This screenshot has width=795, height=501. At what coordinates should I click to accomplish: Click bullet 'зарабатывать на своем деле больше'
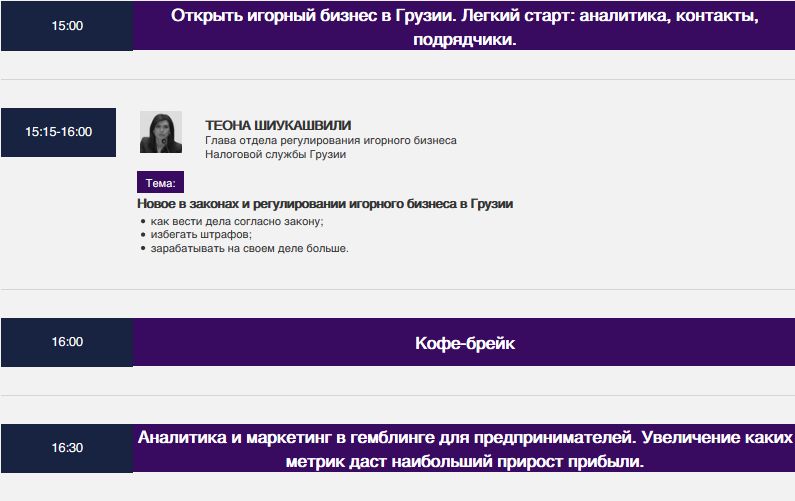[249, 248]
